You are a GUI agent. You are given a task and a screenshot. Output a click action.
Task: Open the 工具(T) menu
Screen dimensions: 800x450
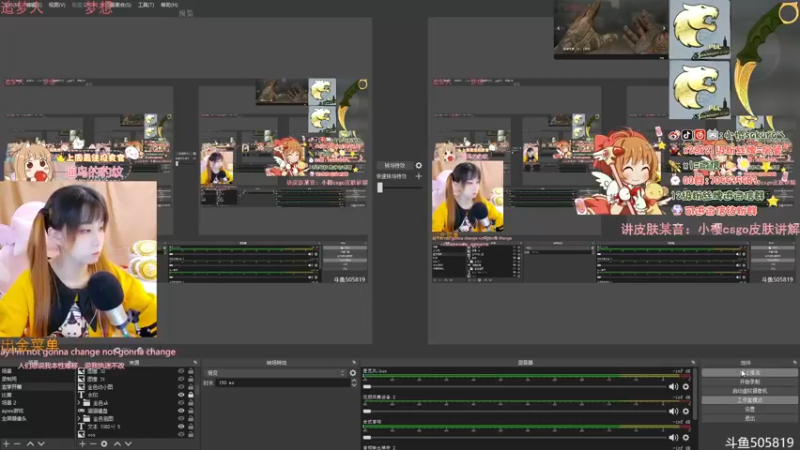(x=145, y=5)
